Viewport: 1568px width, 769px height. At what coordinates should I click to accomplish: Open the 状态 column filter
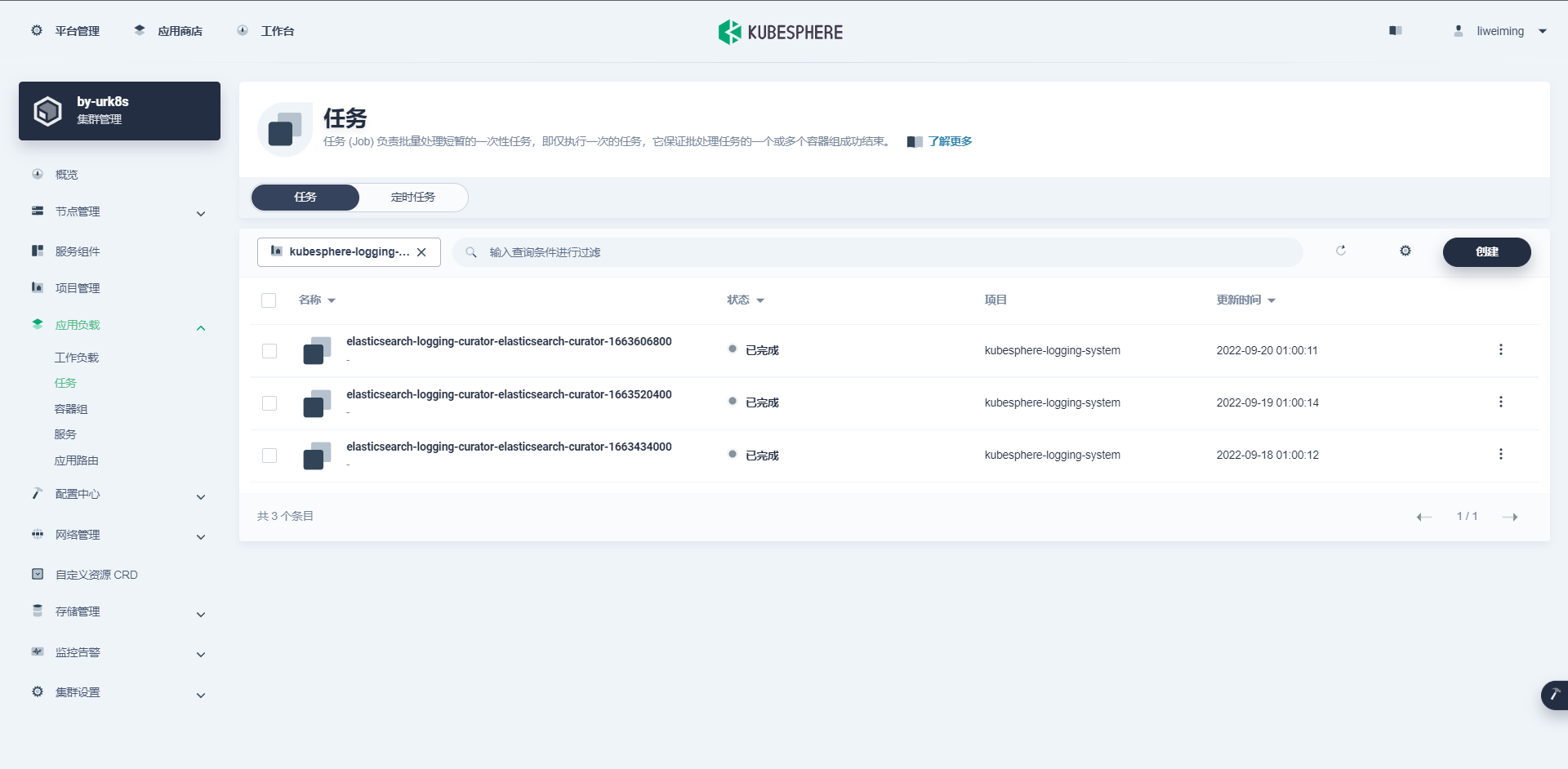point(746,300)
